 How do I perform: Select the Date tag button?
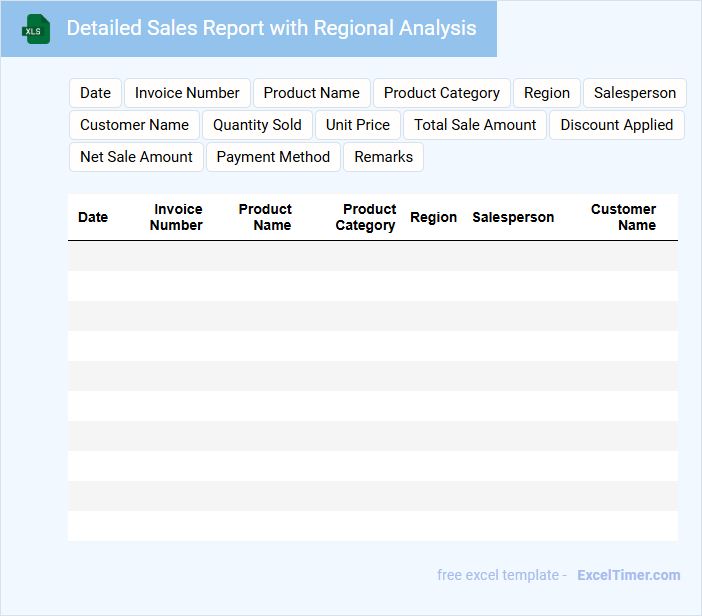(95, 93)
